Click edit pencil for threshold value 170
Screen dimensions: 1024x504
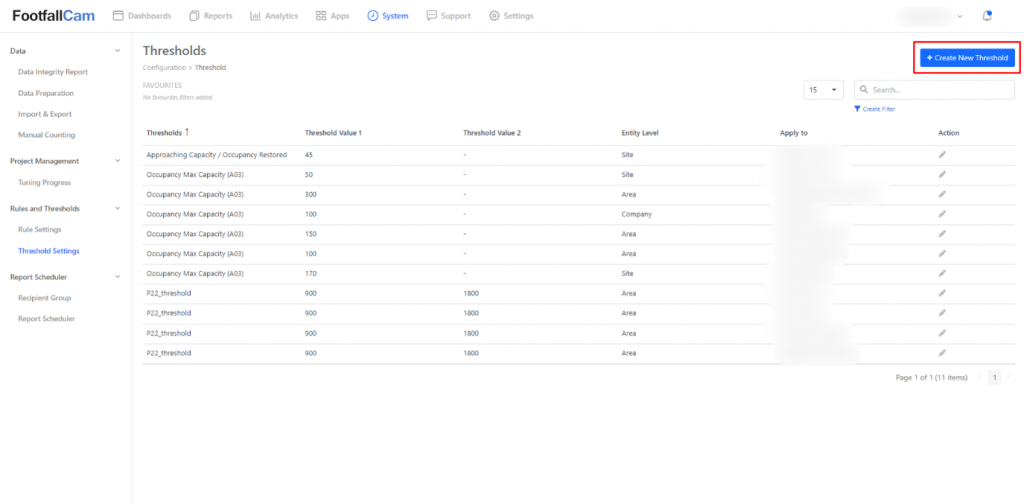tap(941, 273)
